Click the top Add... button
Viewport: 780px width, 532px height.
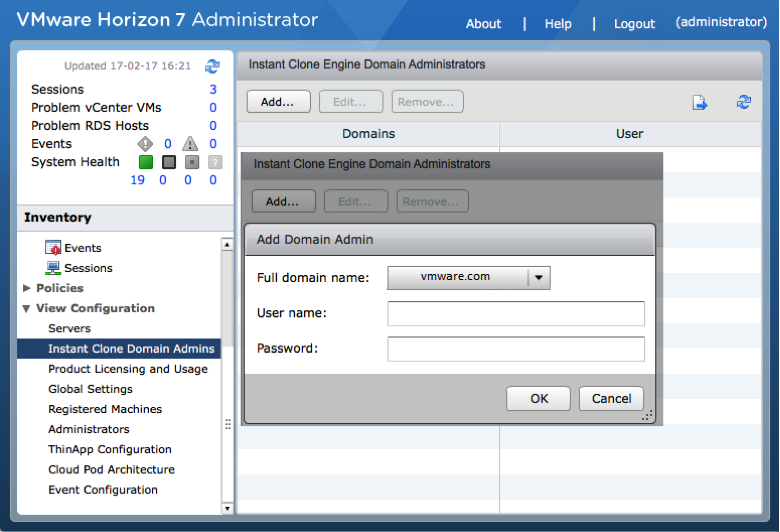(x=279, y=102)
